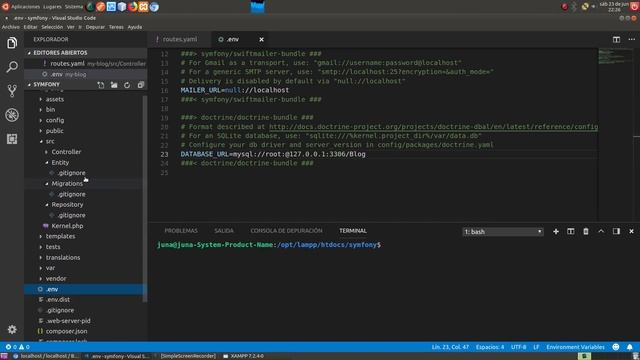
Task: Expand the Controller folder
Action: 66,152
